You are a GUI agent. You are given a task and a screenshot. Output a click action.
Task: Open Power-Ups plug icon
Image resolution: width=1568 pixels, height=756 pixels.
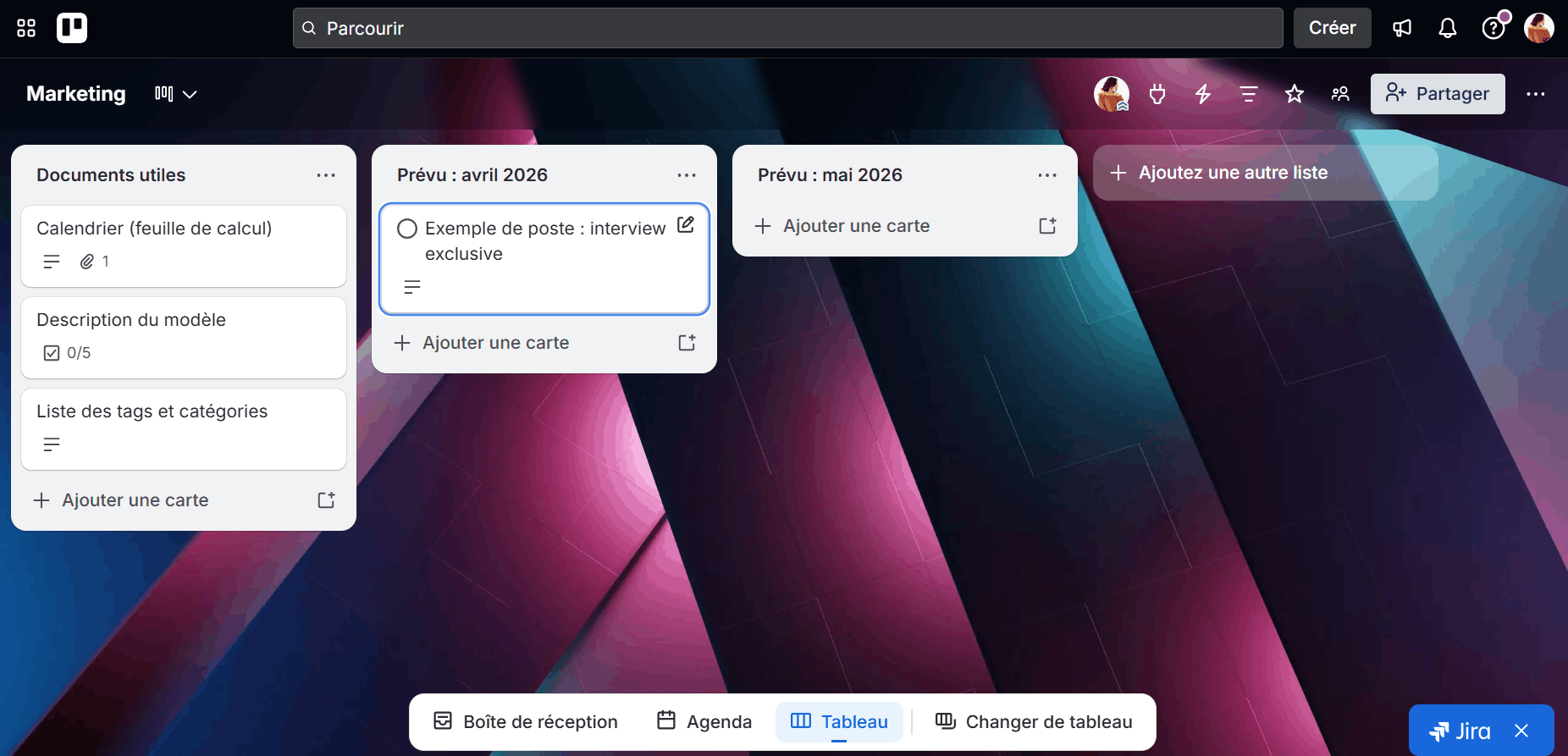[x=1157, y=94]
